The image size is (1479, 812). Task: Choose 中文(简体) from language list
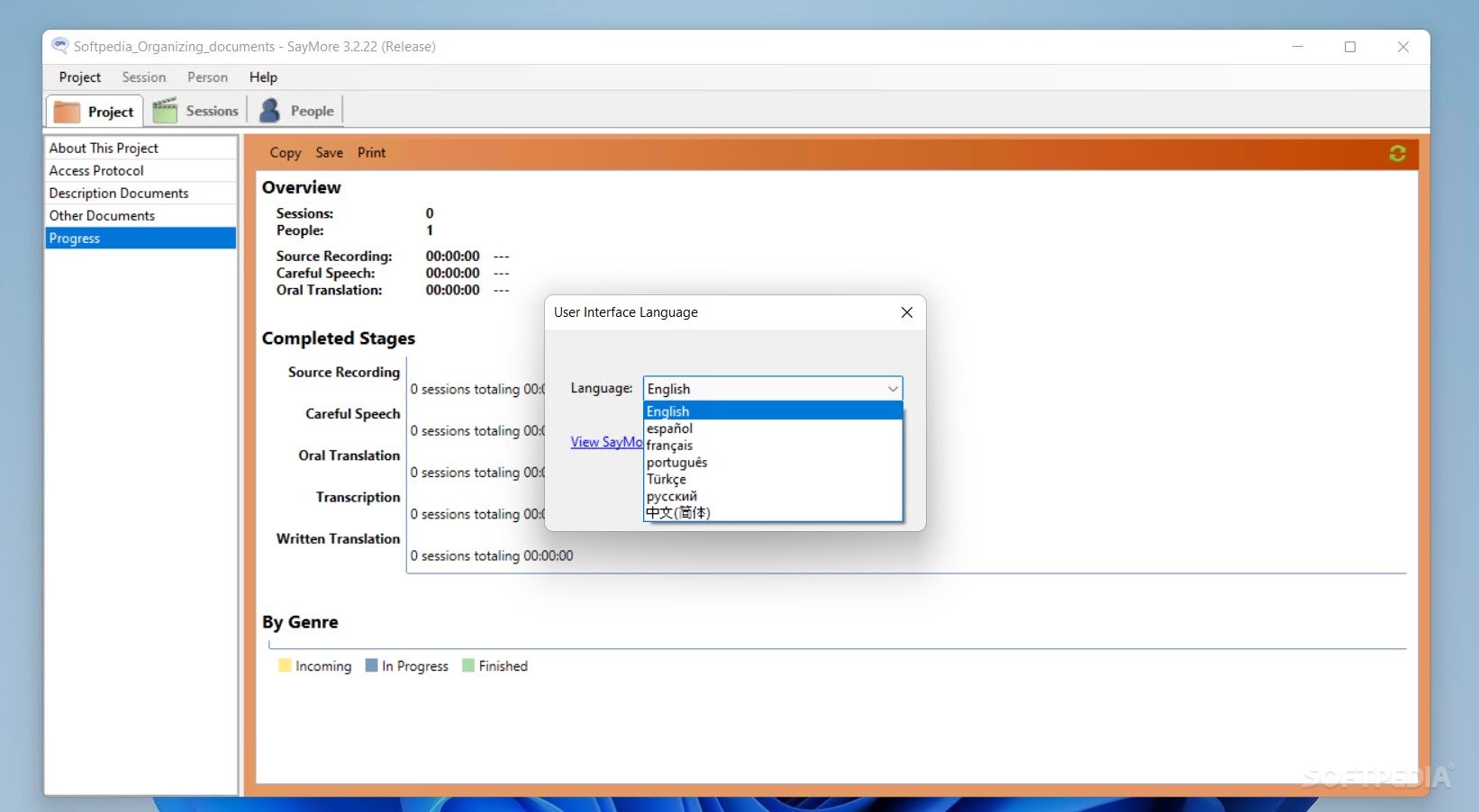773,512
